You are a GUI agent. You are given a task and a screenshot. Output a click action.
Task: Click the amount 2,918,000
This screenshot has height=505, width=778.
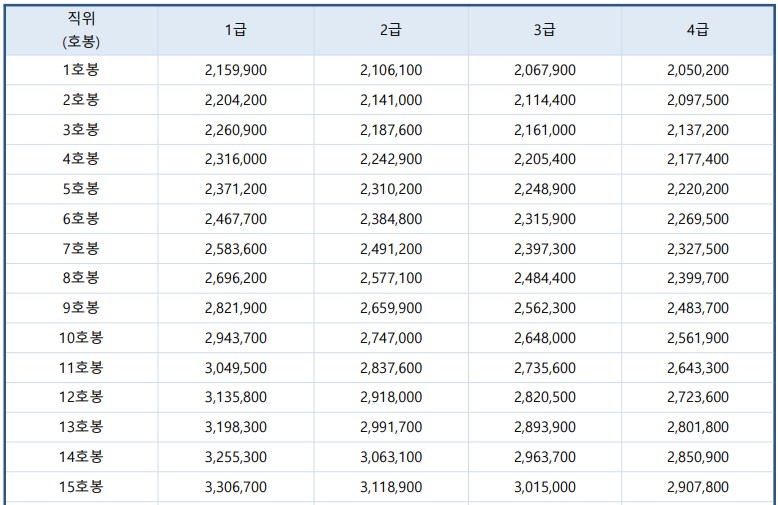point(391,397)
